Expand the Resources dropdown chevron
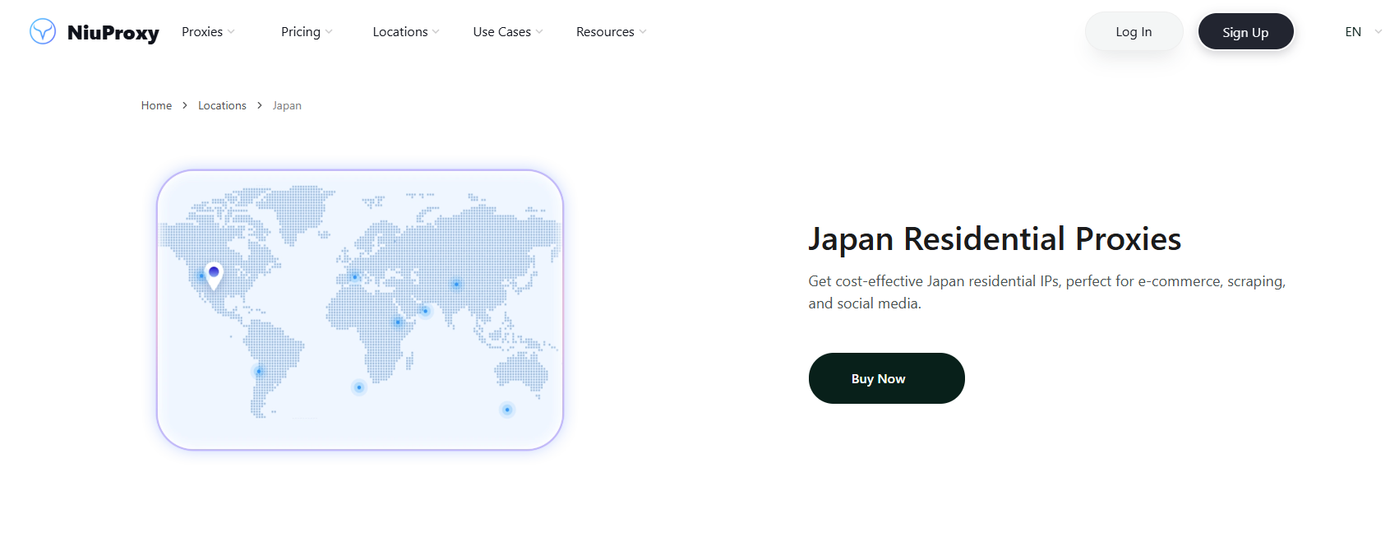This screenshot has width=1390, height=551. pyautogui.click(x=643, y=32)
